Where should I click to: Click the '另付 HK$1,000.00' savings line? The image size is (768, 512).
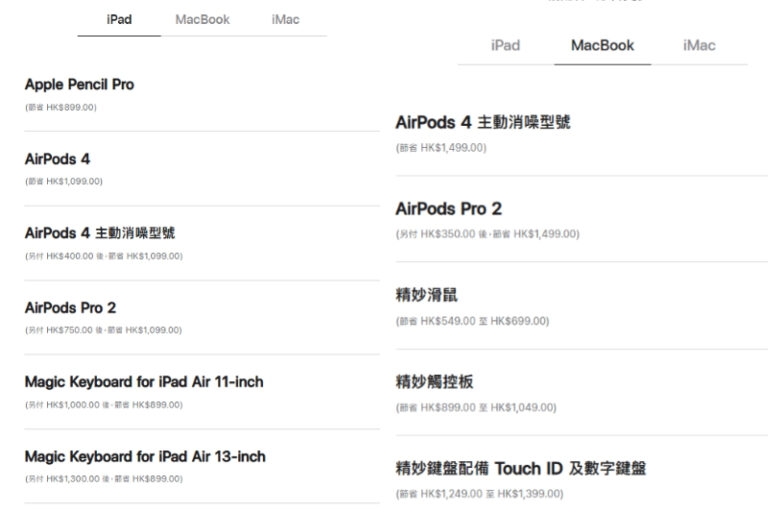pyautogui.click(x=104, y=405)
